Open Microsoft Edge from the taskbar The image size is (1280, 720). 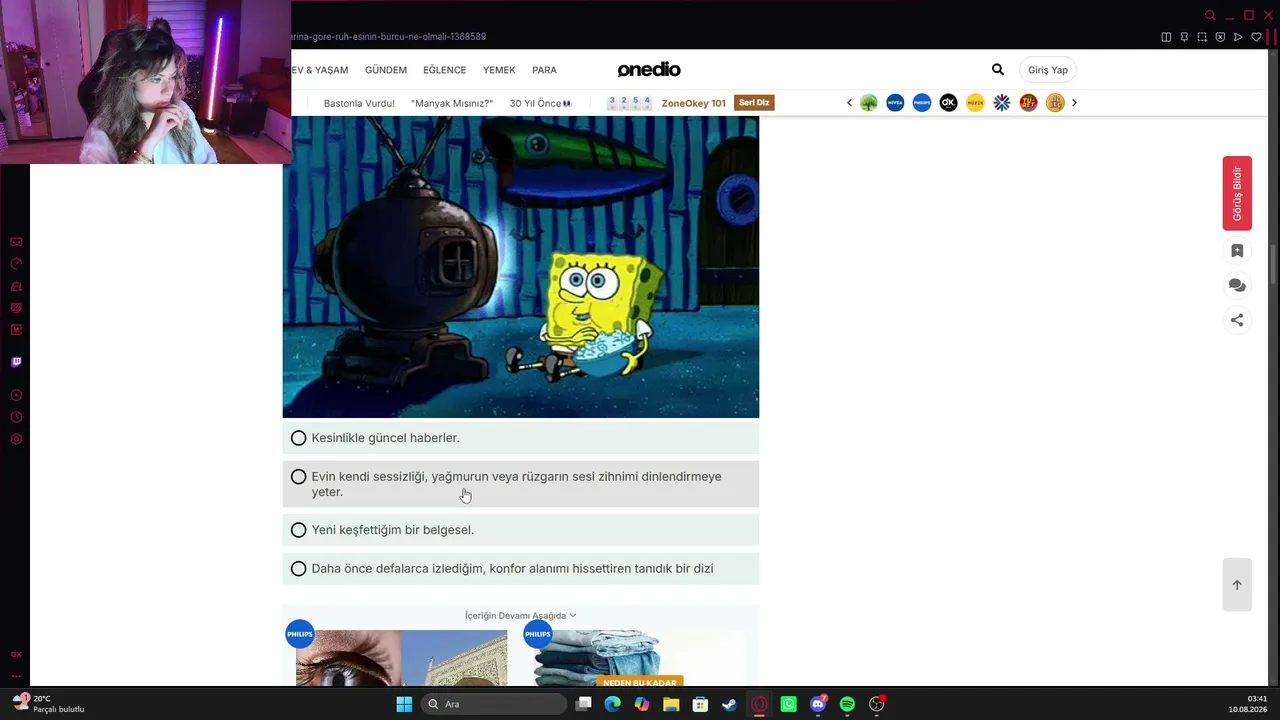[613, 704]
